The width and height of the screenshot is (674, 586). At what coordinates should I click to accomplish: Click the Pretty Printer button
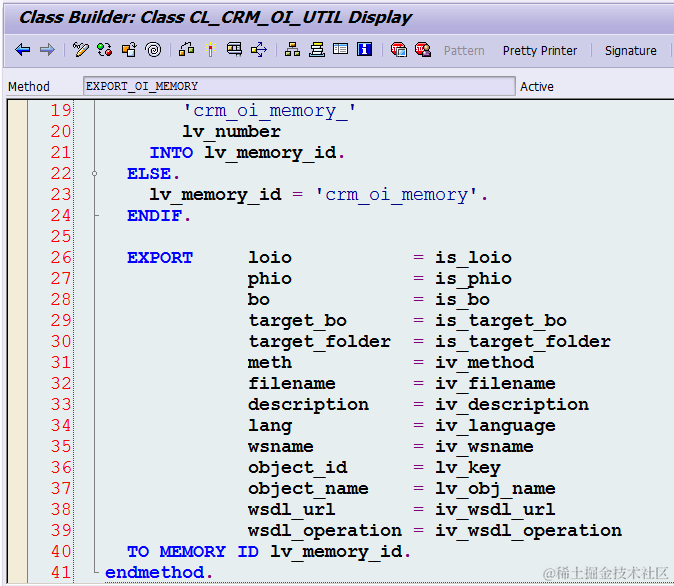click(x=540, y=51)
